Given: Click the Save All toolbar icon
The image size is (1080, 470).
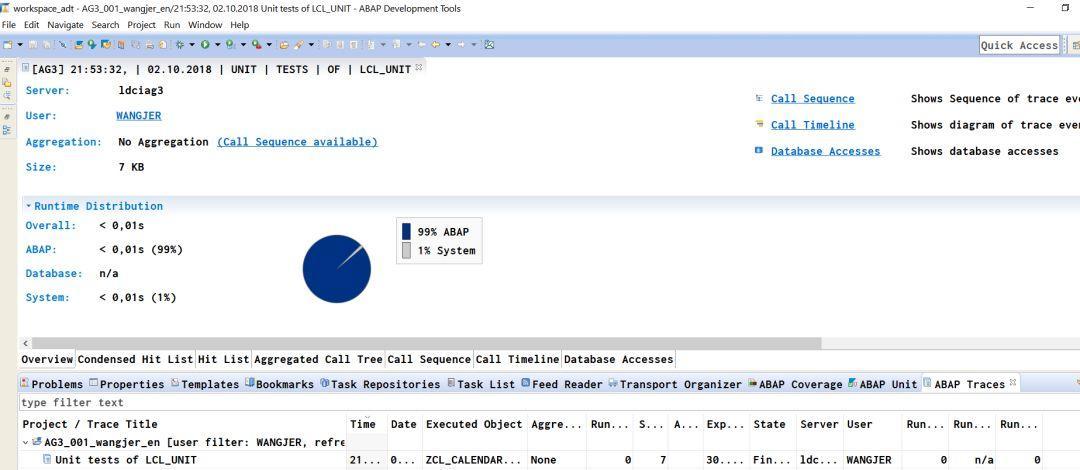Looking at the screenshot, I should [x=46, y=45].
